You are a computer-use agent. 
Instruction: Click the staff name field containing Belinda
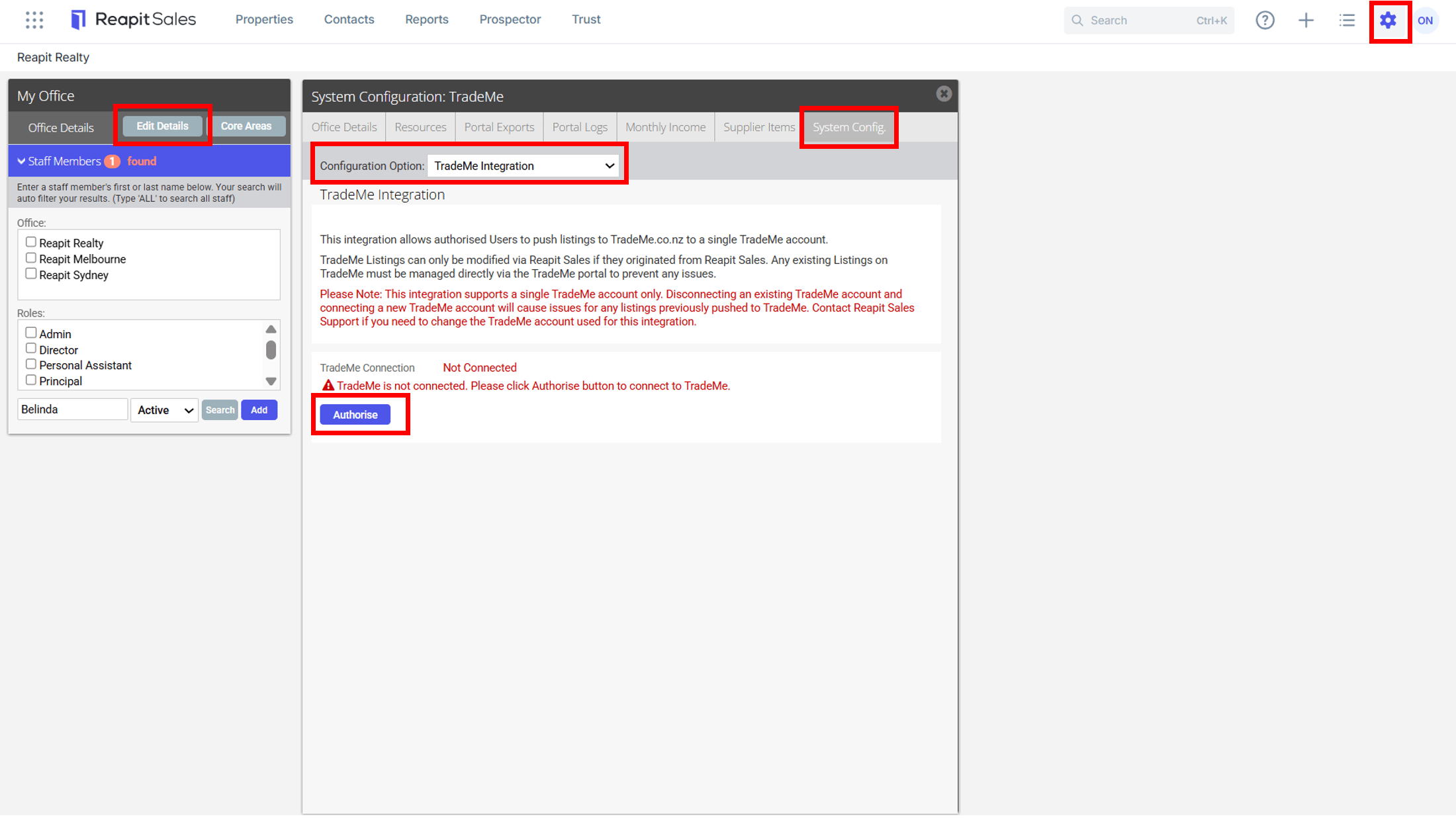[72, 409]
